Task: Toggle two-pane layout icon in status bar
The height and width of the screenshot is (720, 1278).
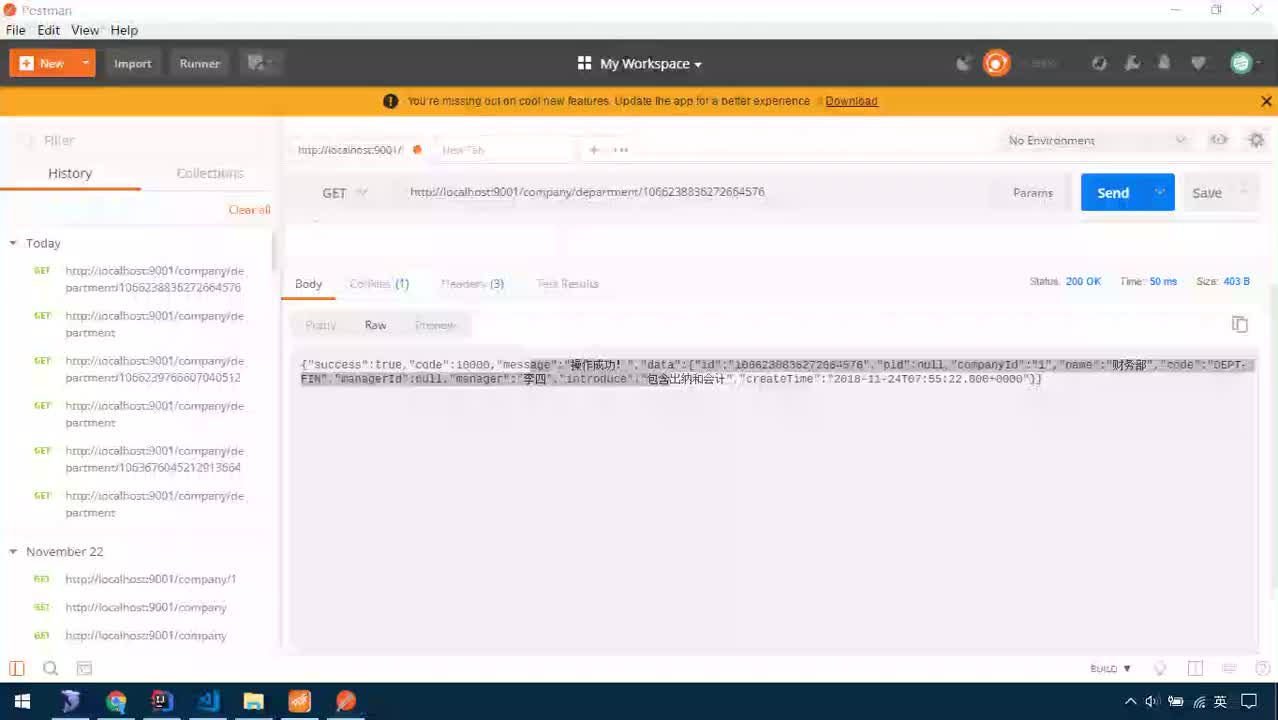Action: coord(1195,668)
